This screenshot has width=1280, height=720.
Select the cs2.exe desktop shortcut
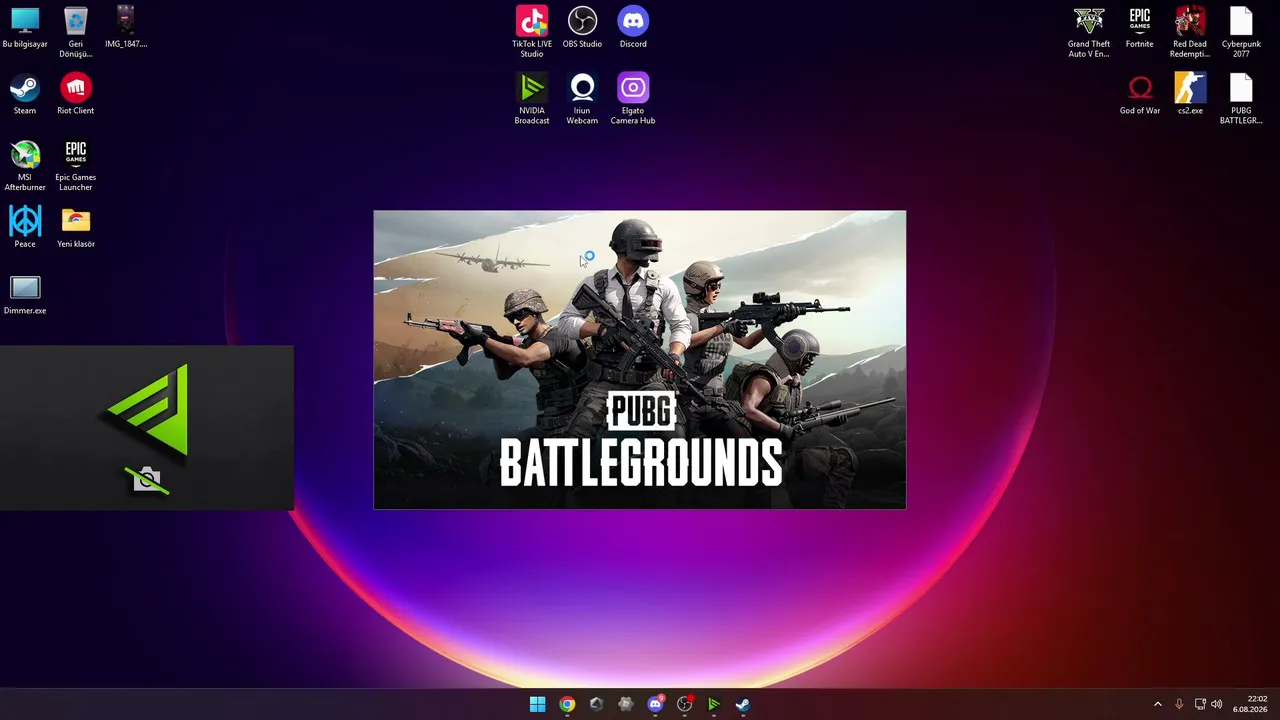click(1190, 95)
